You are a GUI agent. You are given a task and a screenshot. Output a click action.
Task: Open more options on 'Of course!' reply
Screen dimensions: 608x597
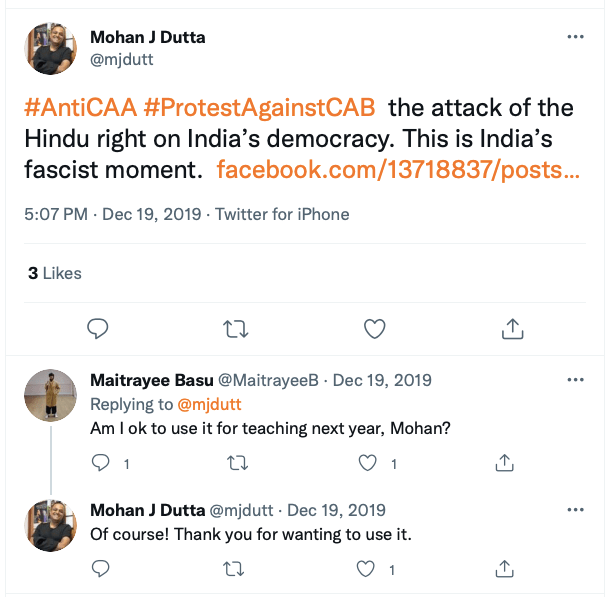tap(575, 509)
